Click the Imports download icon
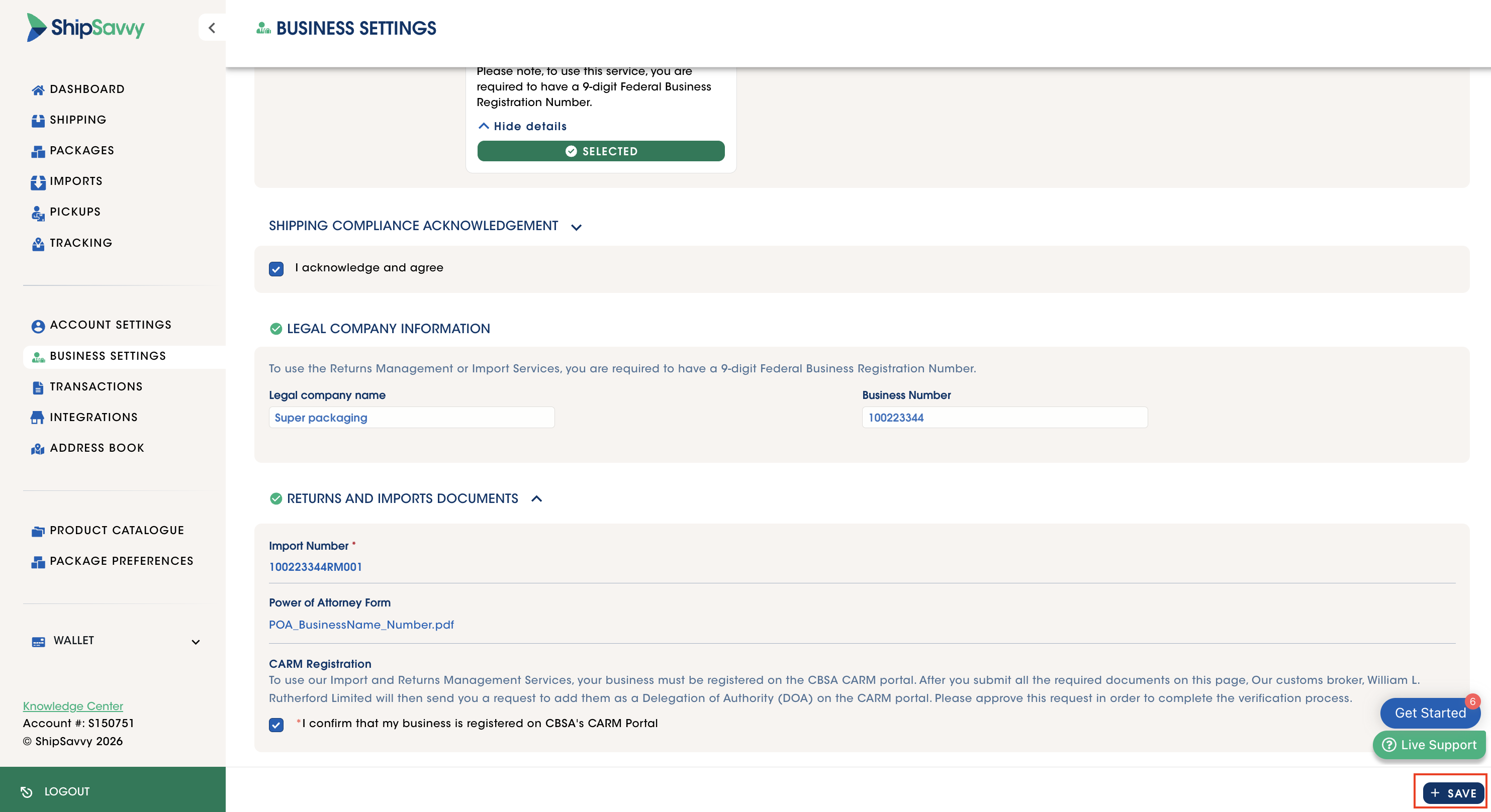1491x812 pixels. click(38, 182)
